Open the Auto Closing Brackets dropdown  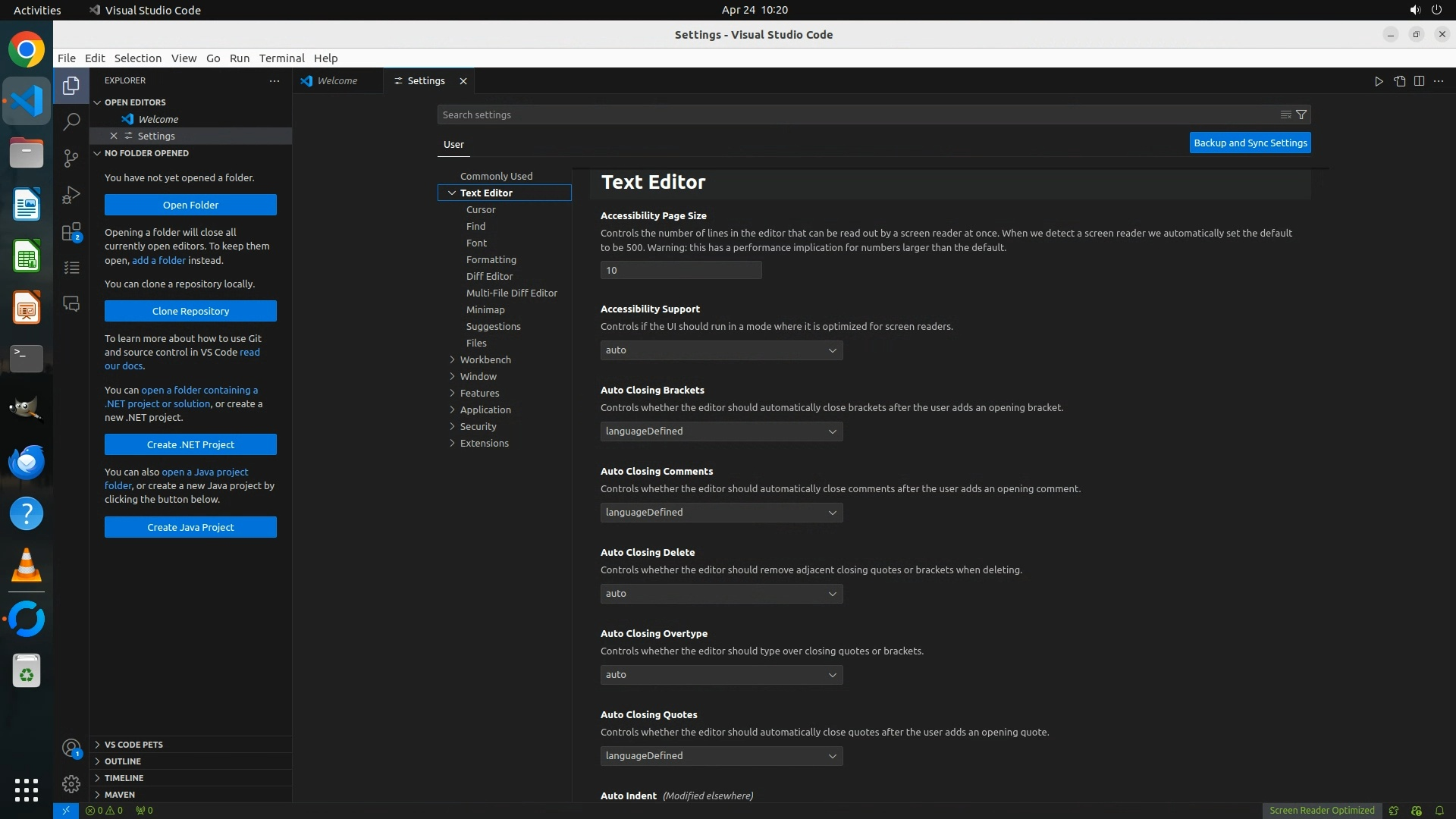tap(721, 431)
